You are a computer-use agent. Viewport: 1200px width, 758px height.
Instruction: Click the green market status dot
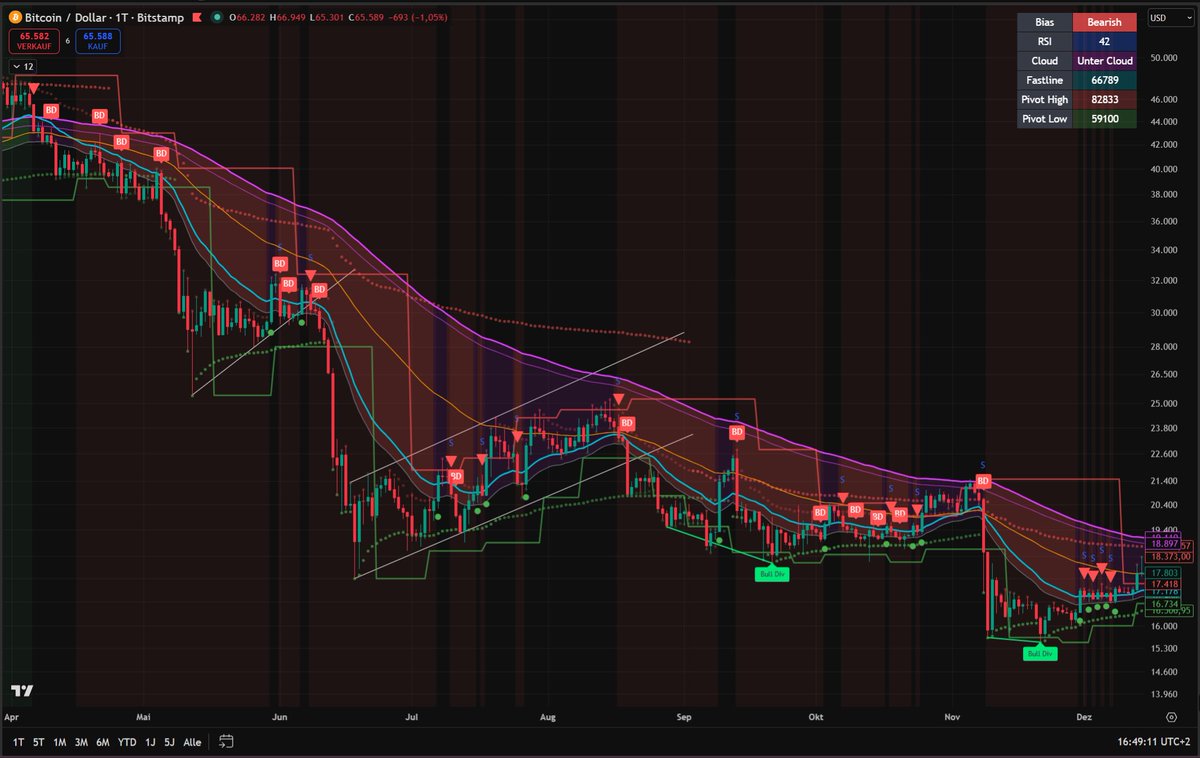coord(217,17)
